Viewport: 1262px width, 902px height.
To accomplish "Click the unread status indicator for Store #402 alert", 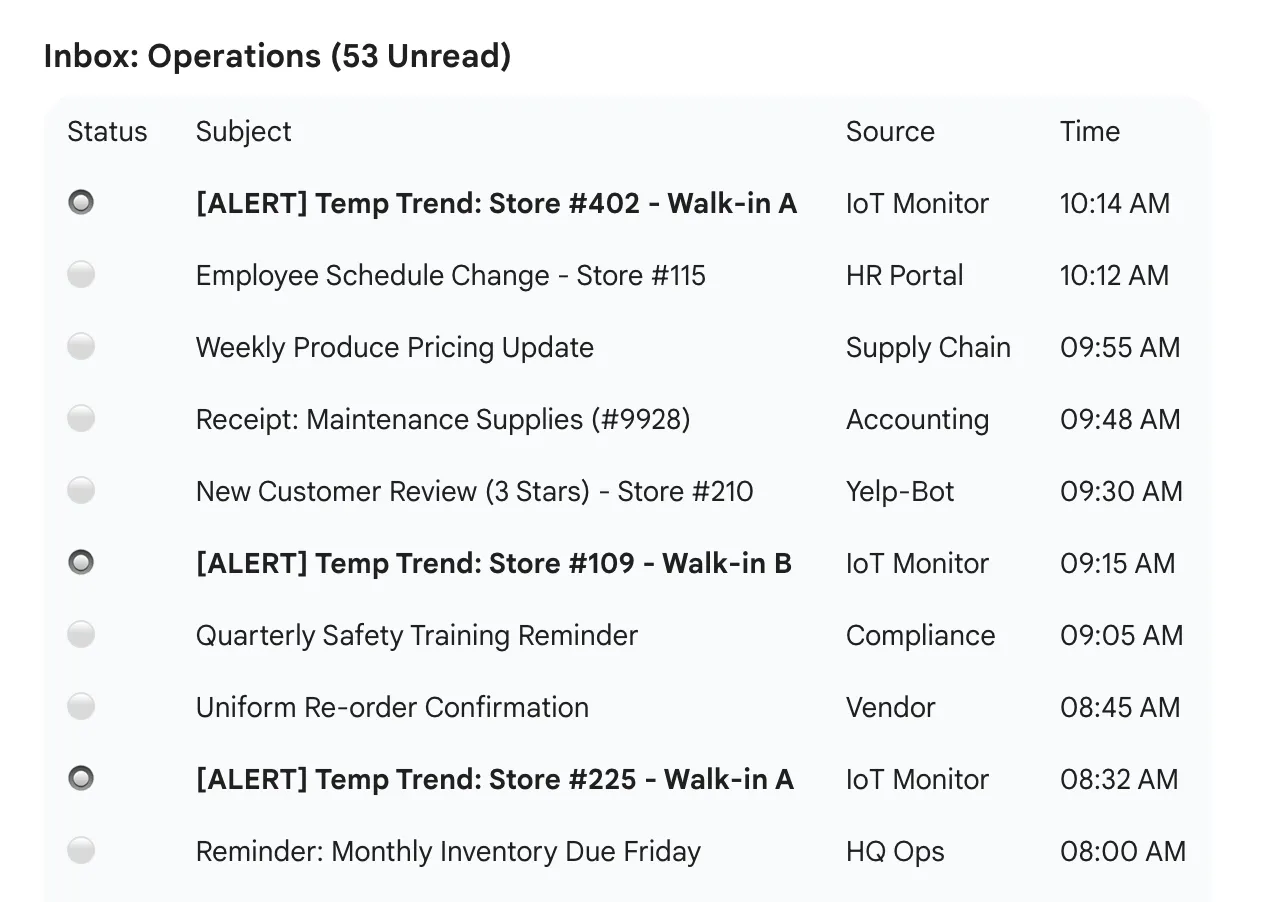I will pos(81,202).
